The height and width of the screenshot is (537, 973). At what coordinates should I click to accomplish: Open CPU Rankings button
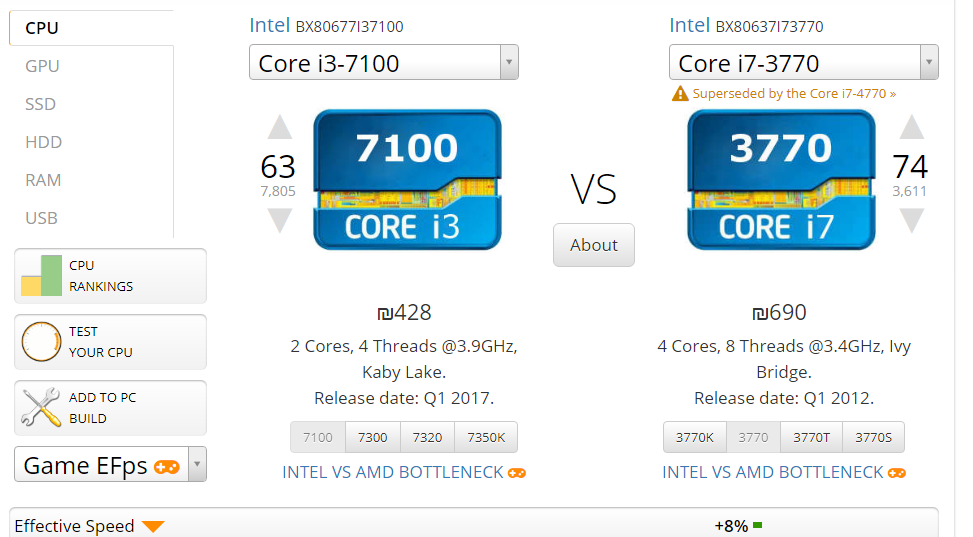110,276
